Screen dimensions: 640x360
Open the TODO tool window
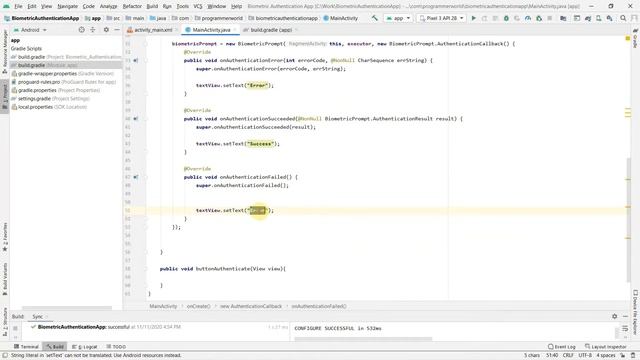pos(116,347)
